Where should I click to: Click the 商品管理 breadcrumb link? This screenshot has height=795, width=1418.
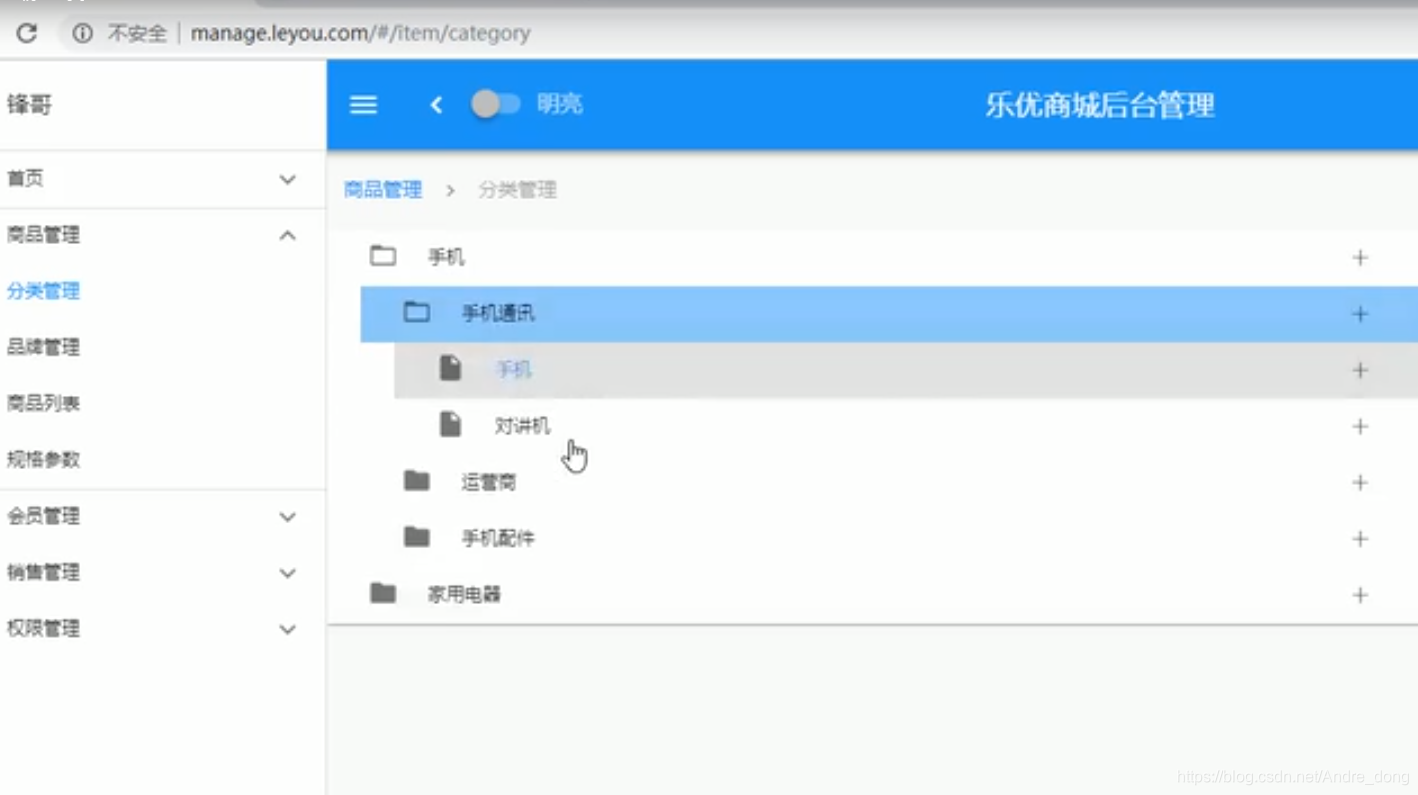coord(383,190)
